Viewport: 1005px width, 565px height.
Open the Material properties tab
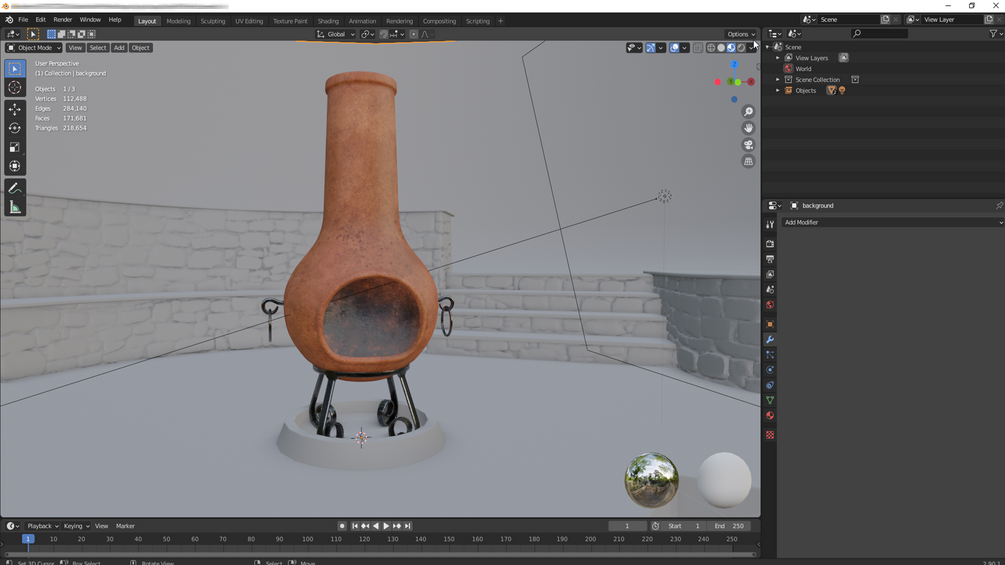point(770,416)
